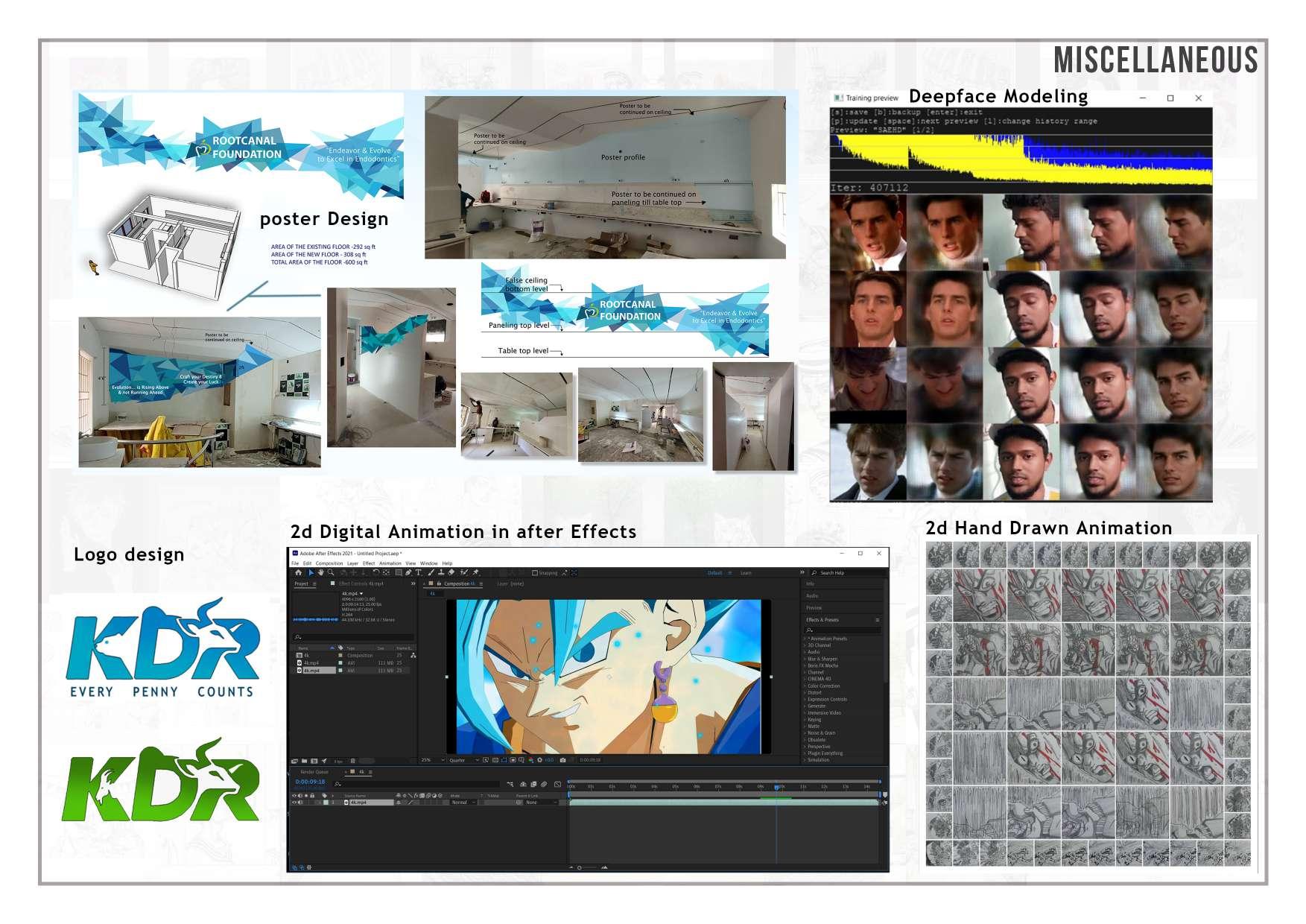Image resolution: width=1306 pixels, height=924 pixels.
Task: Click the snapshot camera icon below viewer
Action: [x=562, y=760]
